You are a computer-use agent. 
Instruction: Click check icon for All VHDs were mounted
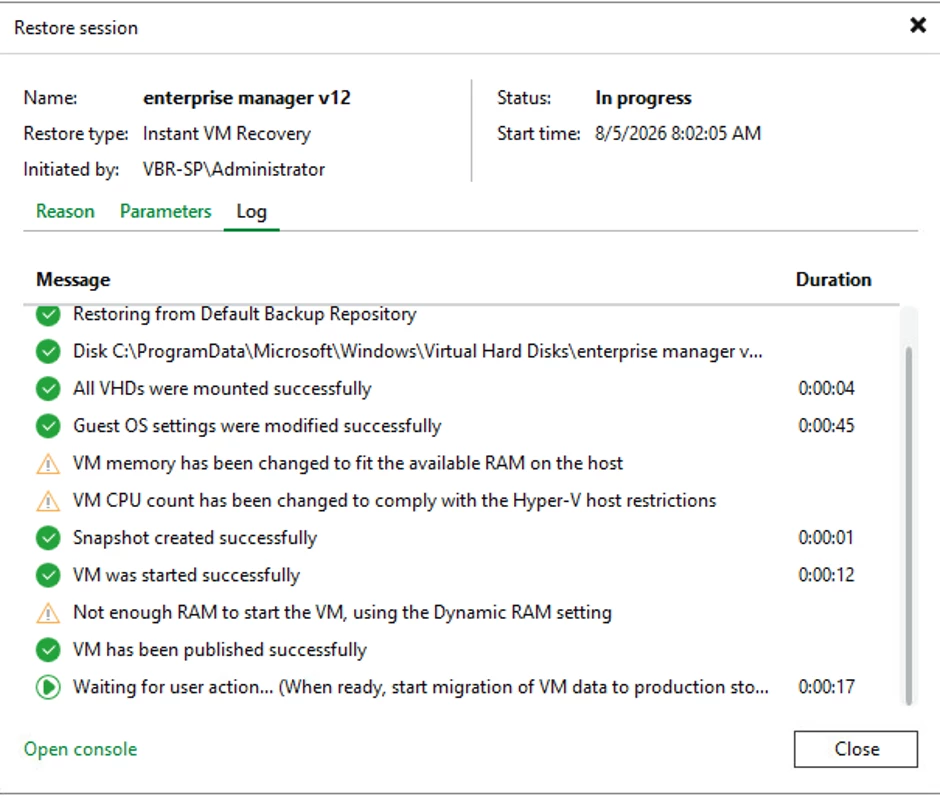(48, 388)
